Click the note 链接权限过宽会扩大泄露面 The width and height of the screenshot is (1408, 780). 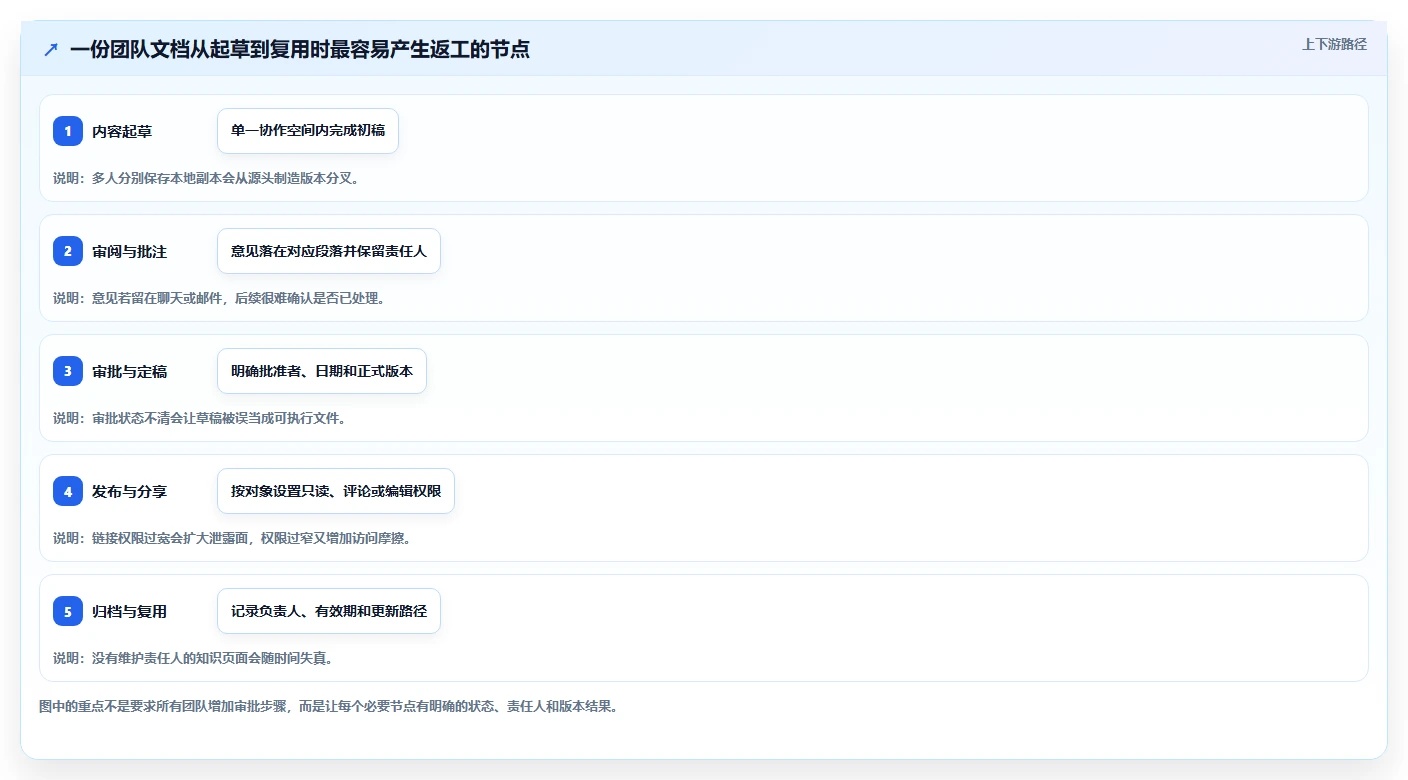[x=232, y=538]
